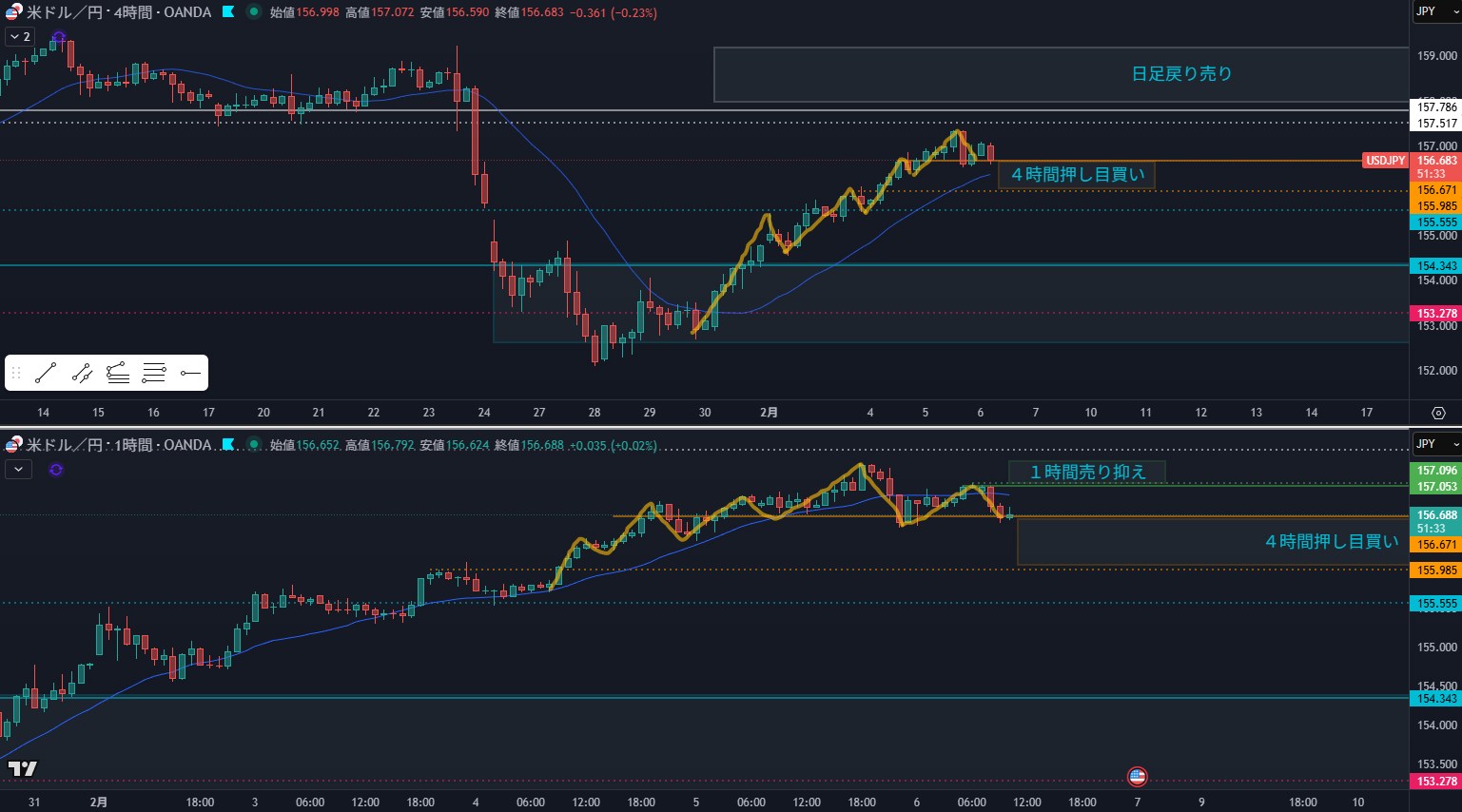Expand the legend chevron on 1-hour chart
This screenshot has height=812, width=1462.
pos(18,469)
